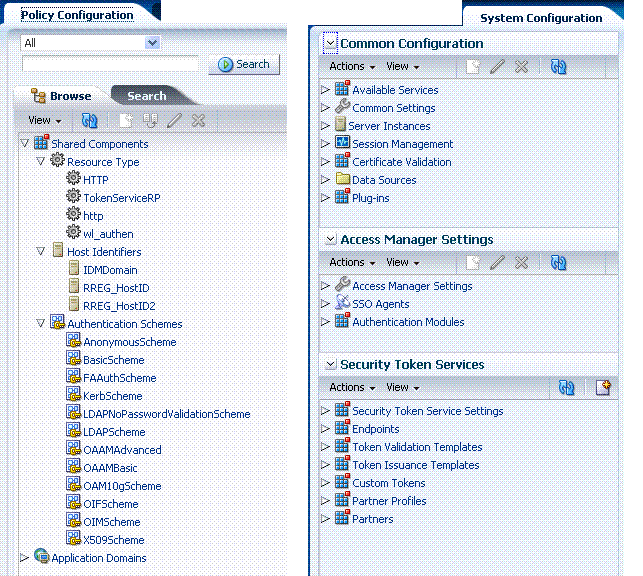The image size is (643, 576).
Task: Click the search text input field
Action: [x=110, y=64]
